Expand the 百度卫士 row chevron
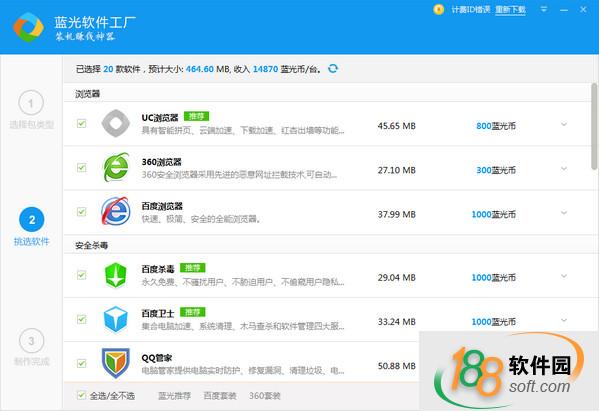The width and height of the screenshot is (599, 411). point(564,320)
